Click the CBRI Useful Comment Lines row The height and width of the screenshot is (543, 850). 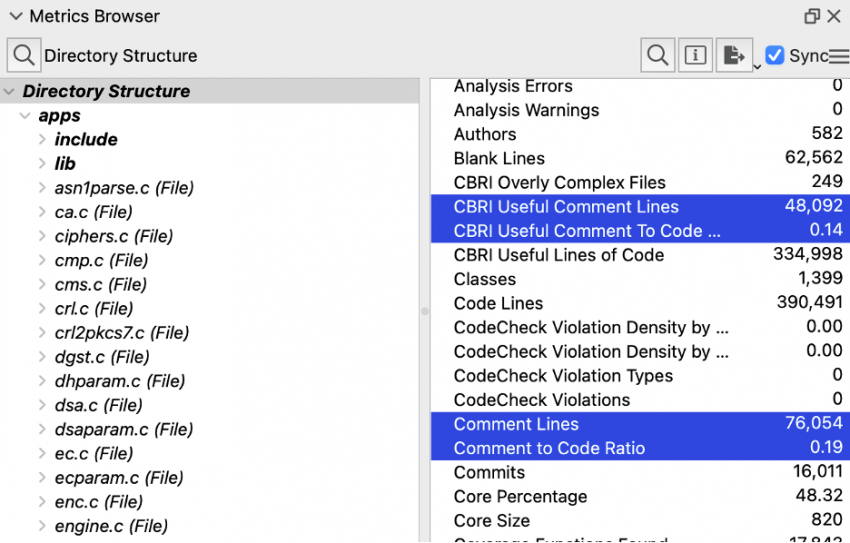click(x=640, y=206)
